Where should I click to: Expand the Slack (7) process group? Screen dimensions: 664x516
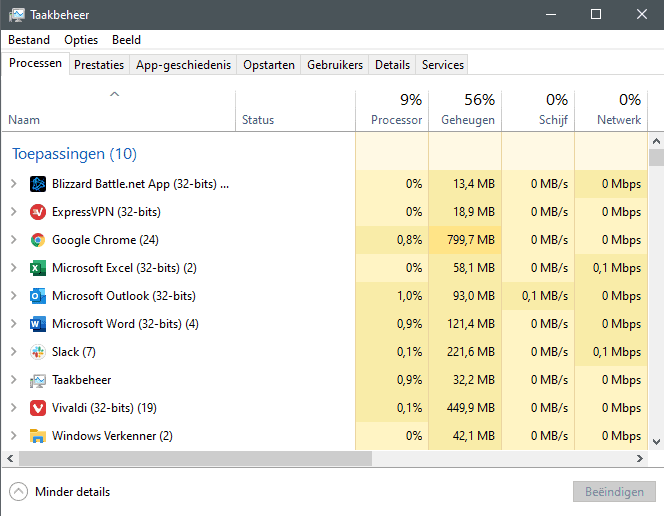(14, 351)
